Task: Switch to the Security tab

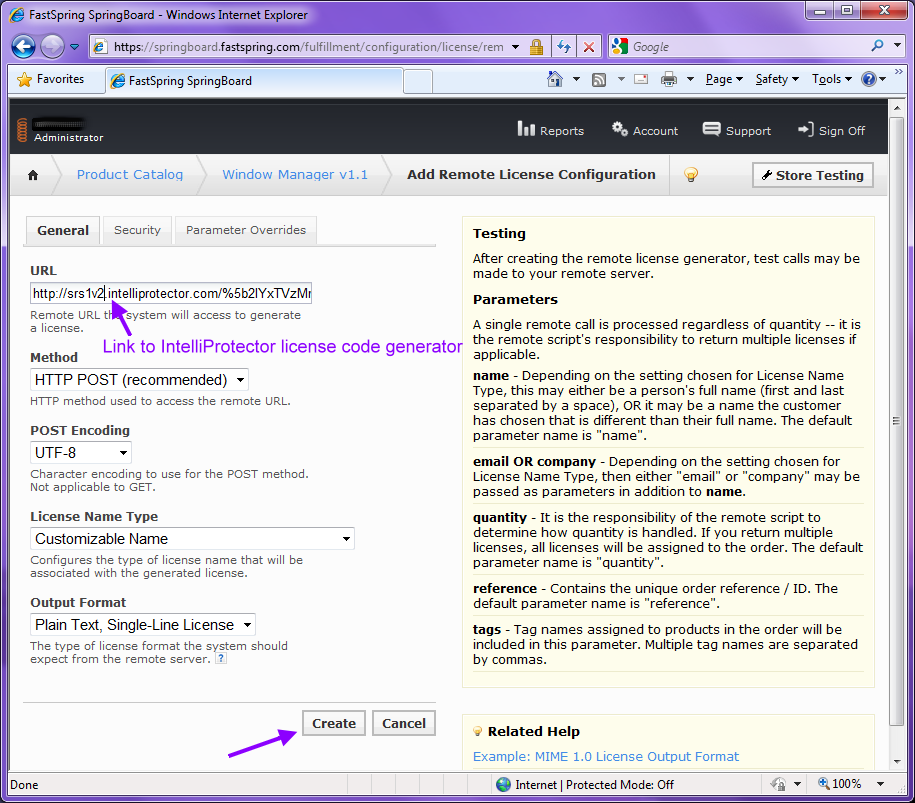Action: 137,231
